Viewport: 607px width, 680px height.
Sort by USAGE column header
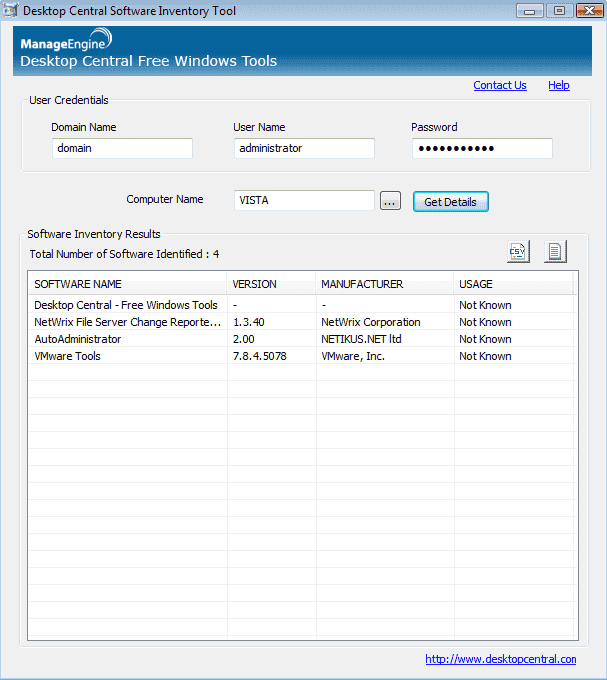tap(514, 284)
